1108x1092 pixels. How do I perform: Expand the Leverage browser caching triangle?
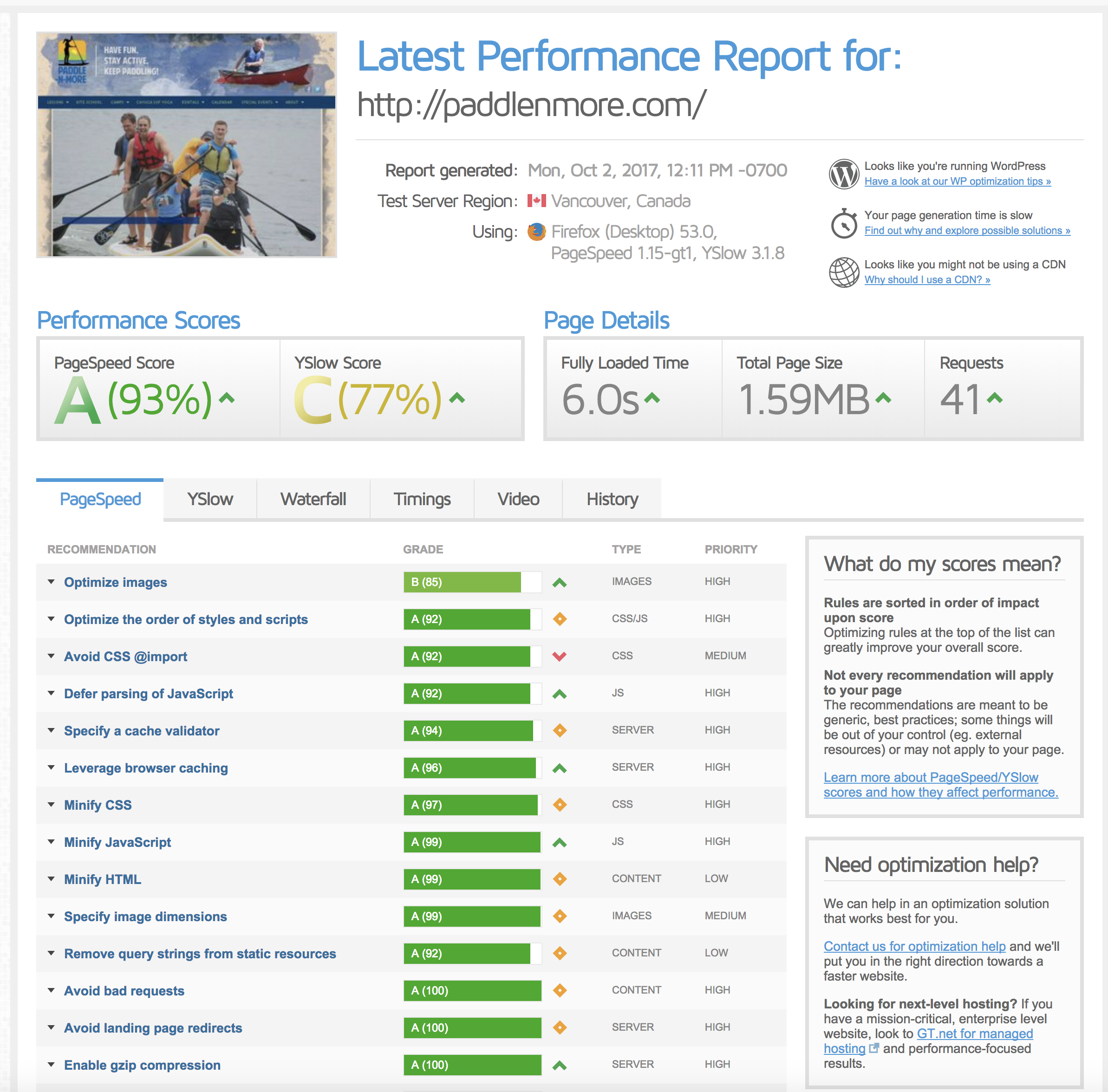point(51,767)
